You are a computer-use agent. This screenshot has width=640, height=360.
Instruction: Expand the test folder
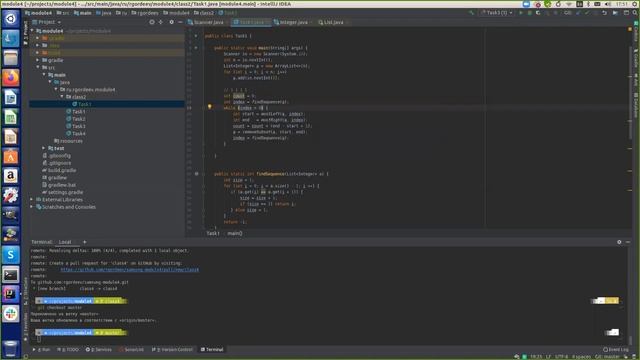44,148
